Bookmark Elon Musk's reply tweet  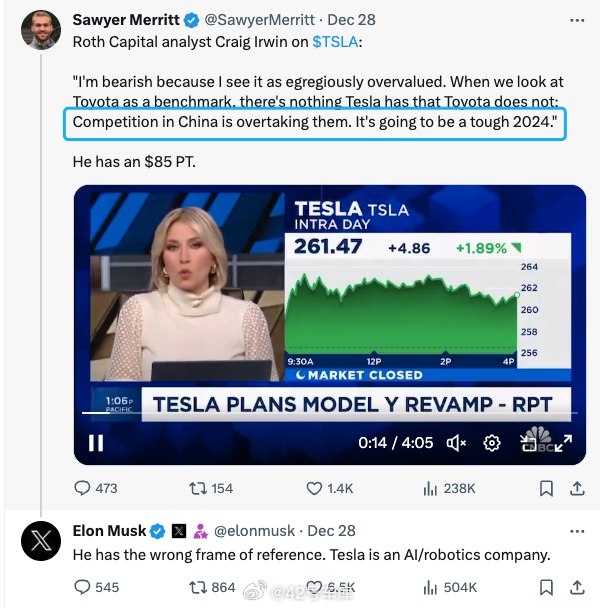pos(546,587)
